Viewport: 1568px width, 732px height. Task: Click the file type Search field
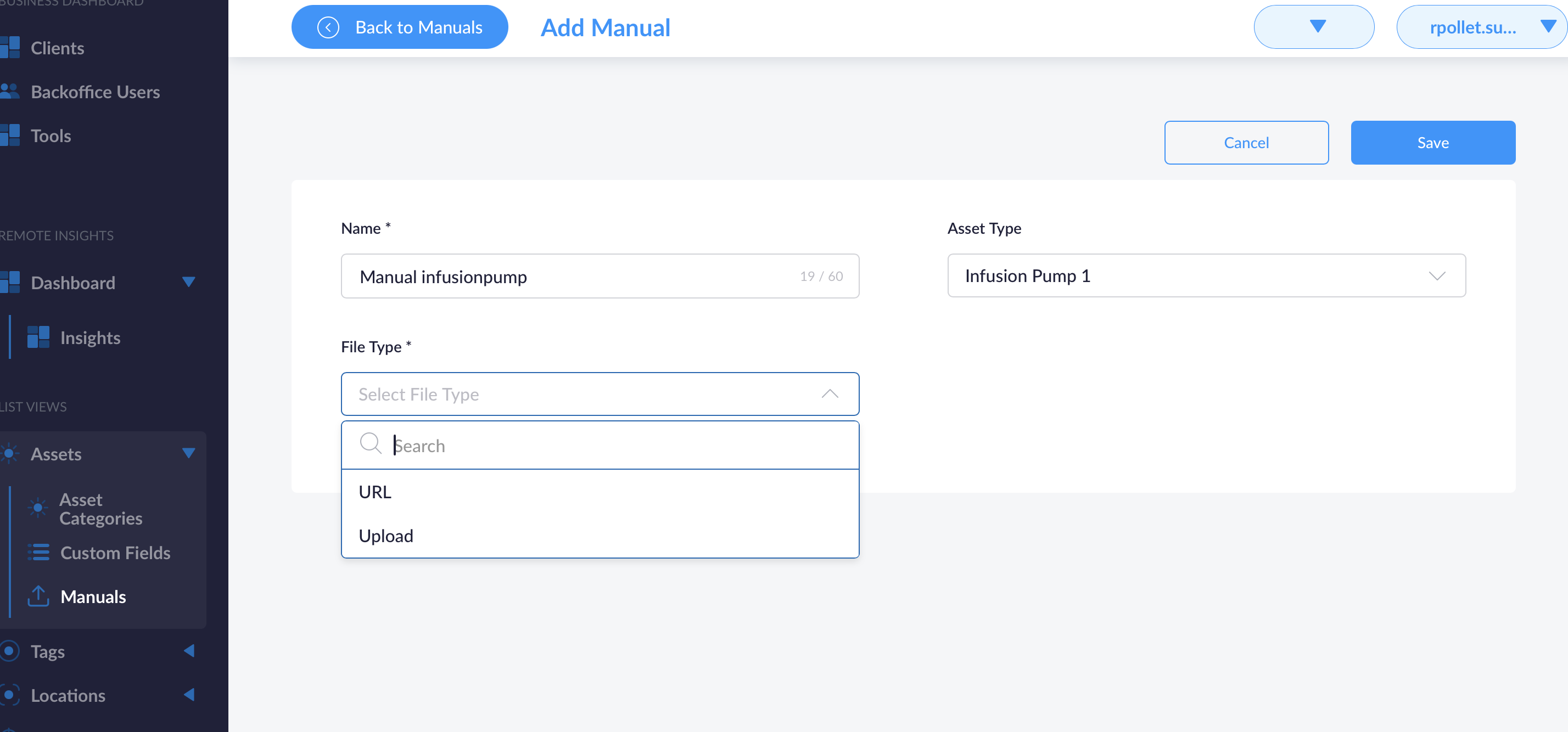(600, 445)
